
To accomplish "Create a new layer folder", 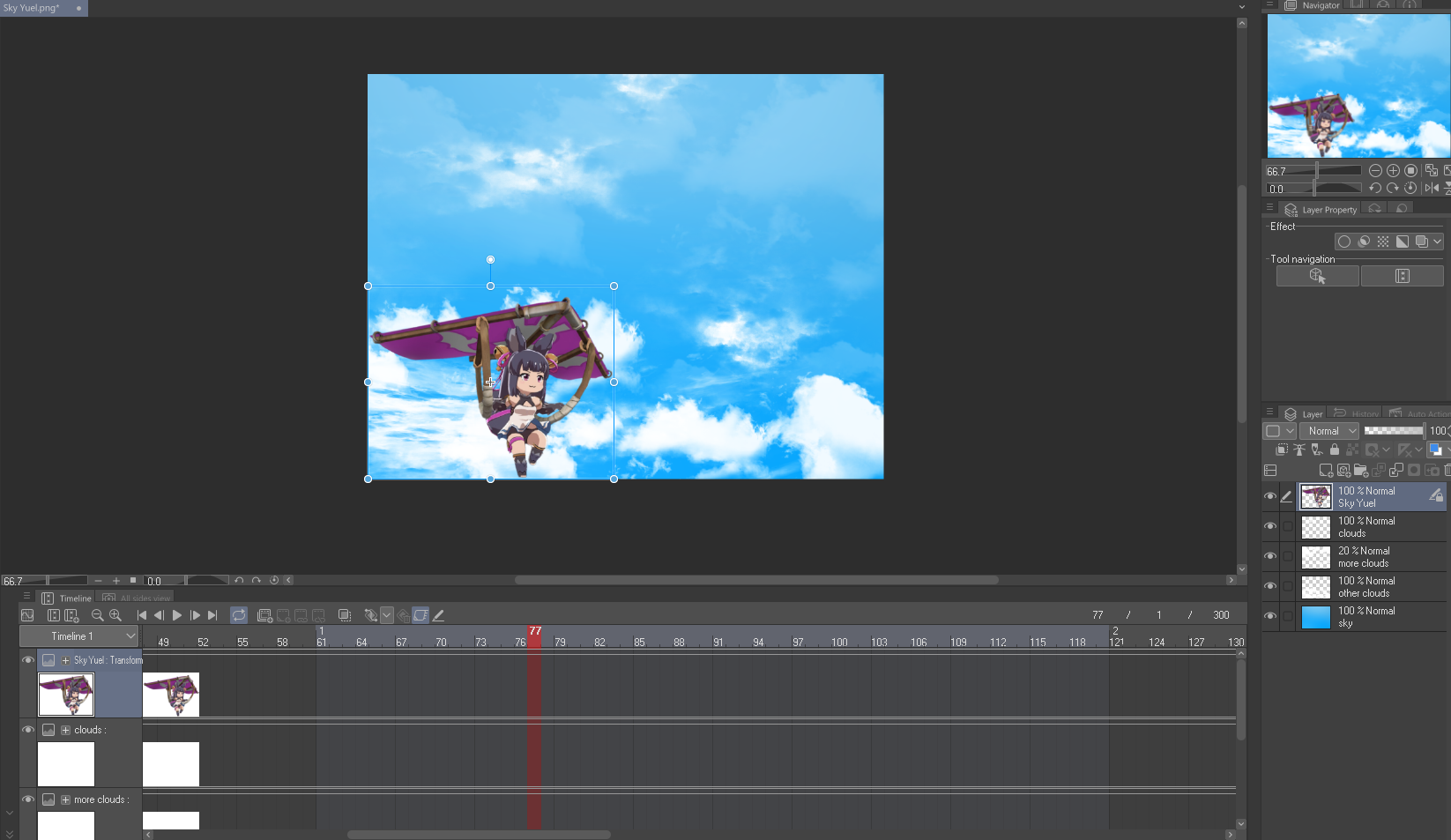I will (1361, 471).
